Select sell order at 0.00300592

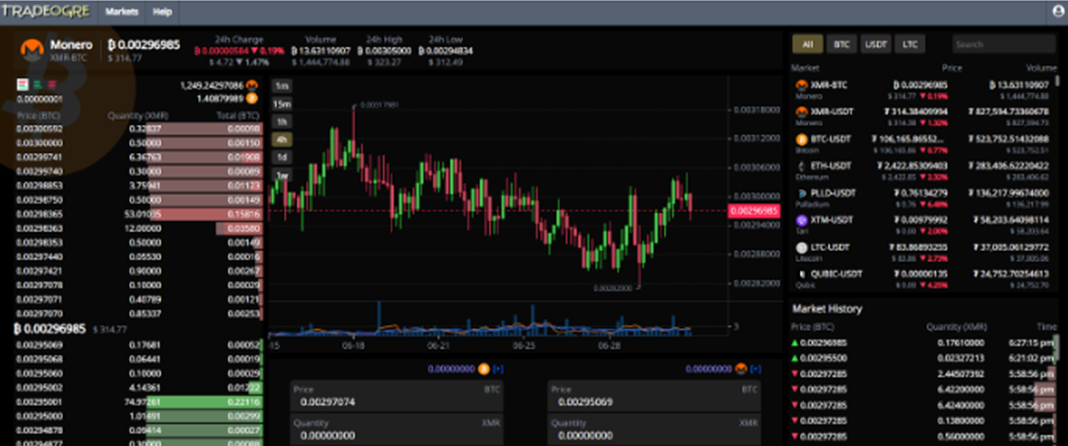138,129
